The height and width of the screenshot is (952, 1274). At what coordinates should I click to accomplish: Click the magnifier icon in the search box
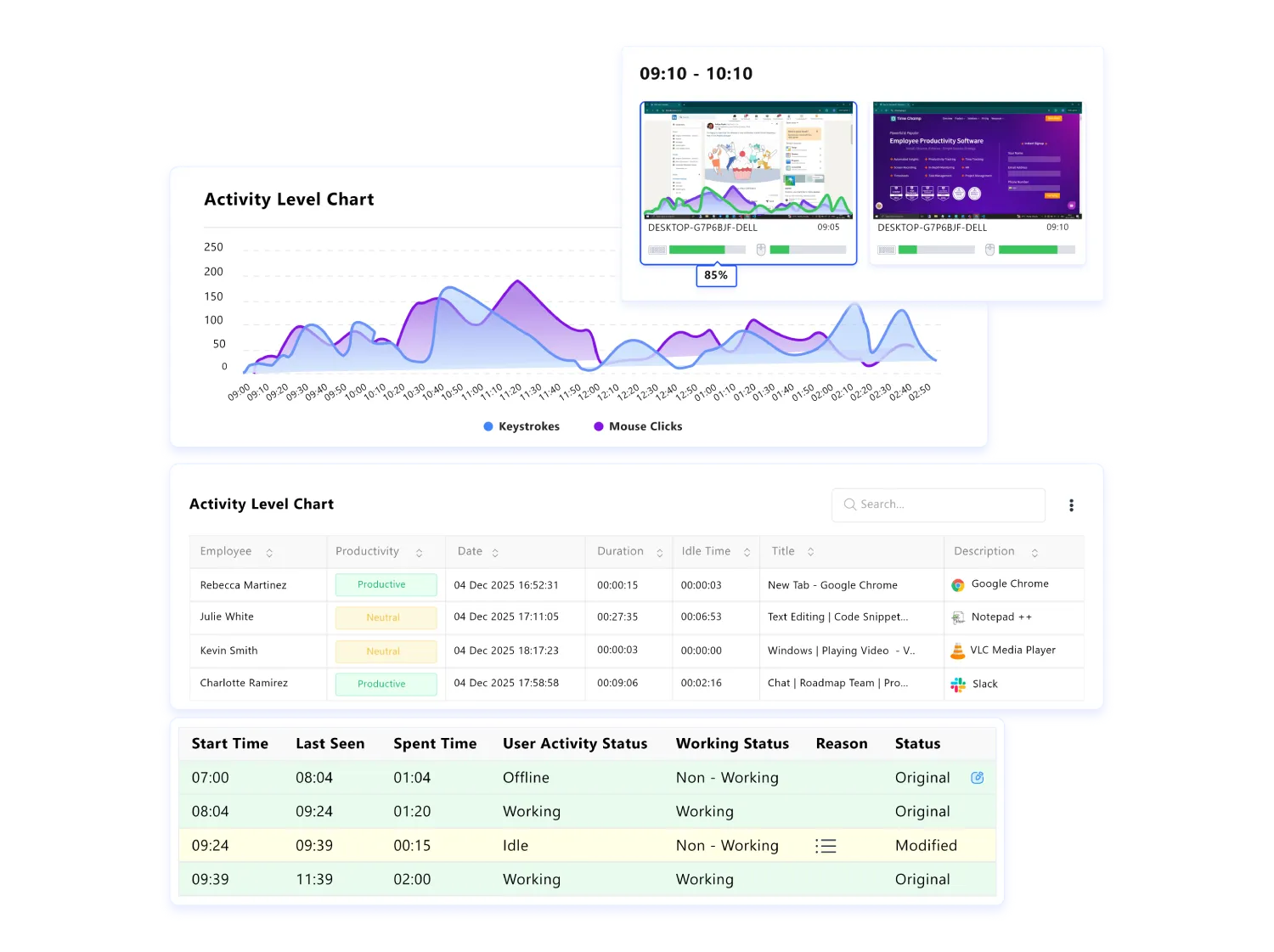click(x=849, y=504)
